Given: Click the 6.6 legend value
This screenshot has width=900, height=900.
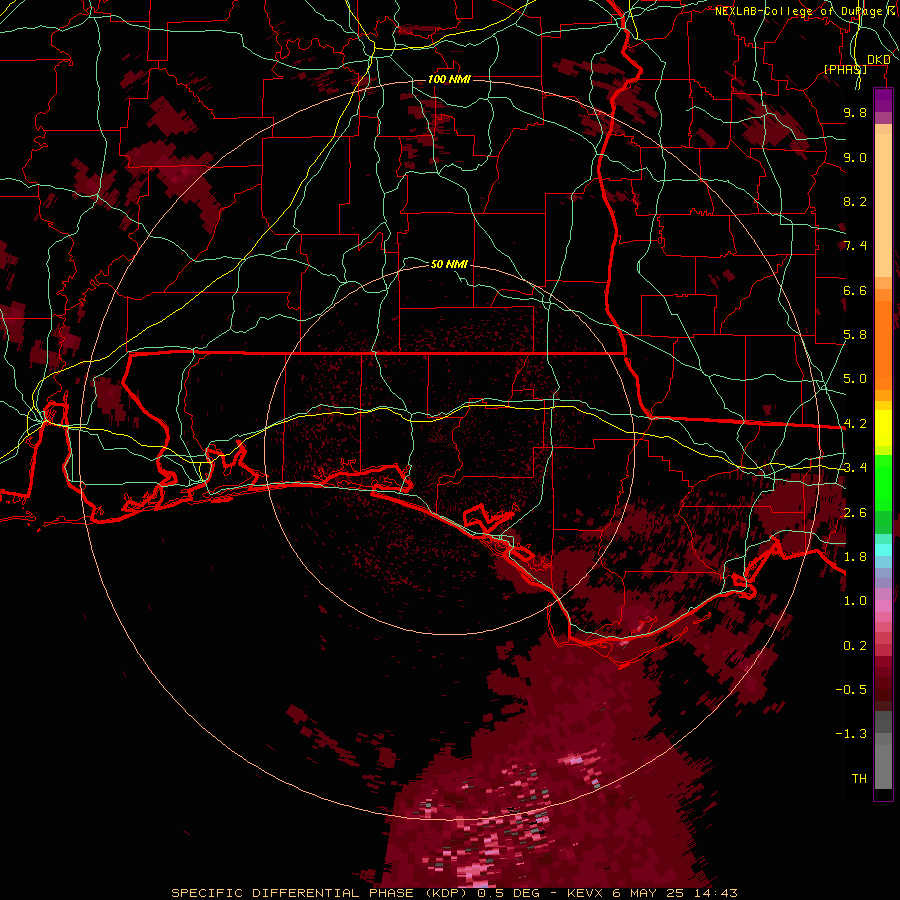Looking at the screenshot, I should tap(855, 290).
